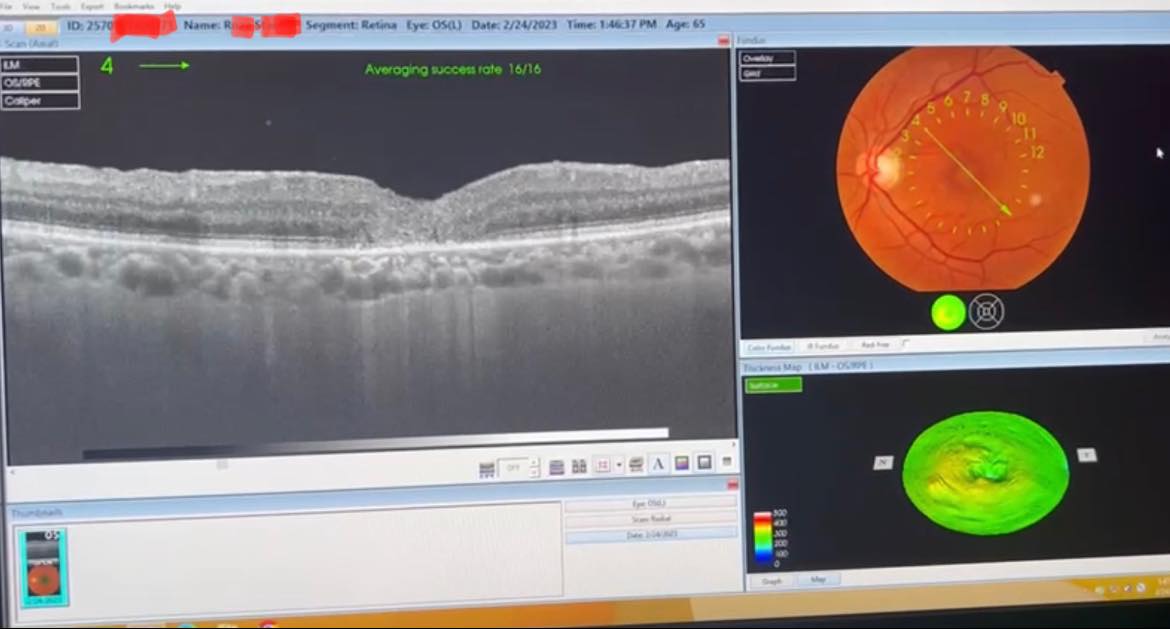Select the green thickness map circle icon

[948, 313]
